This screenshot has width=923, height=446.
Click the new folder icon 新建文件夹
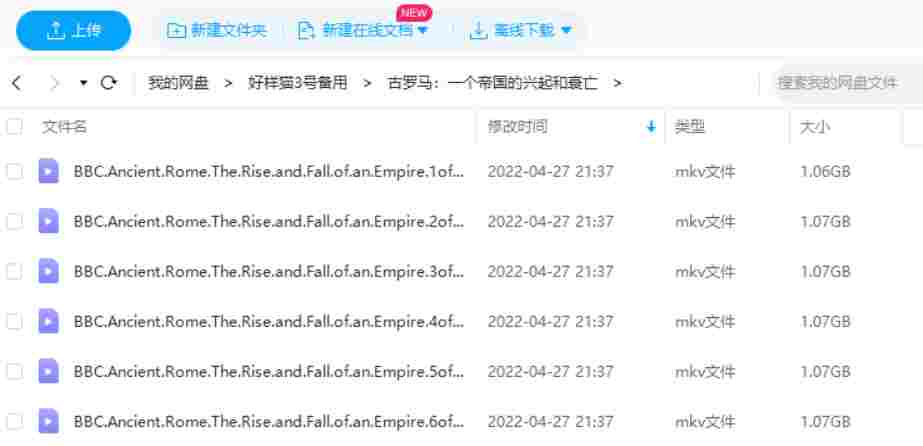point(177,30)
